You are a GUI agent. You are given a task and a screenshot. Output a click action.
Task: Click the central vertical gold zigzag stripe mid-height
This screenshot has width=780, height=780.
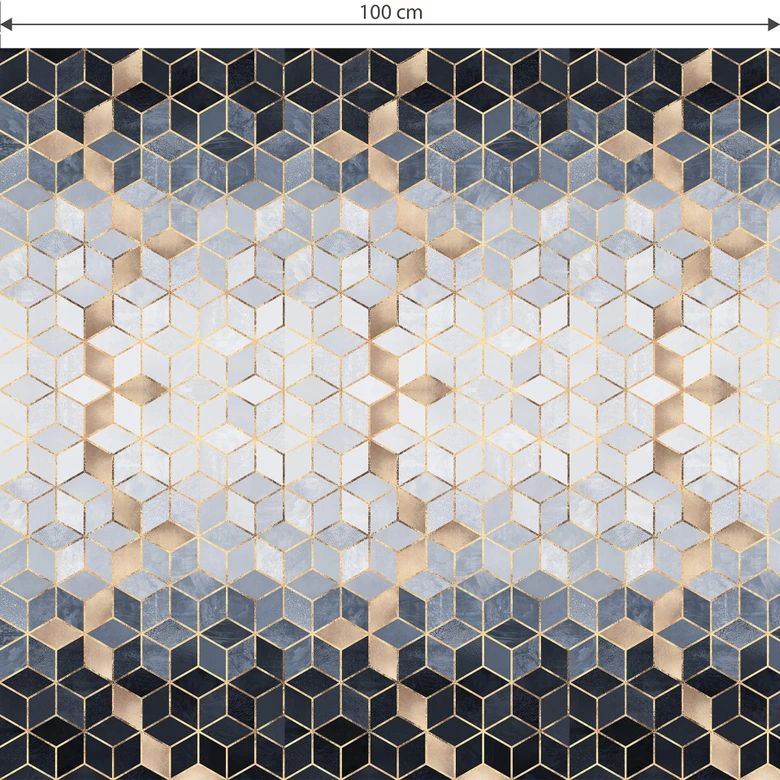click(384, 414)
